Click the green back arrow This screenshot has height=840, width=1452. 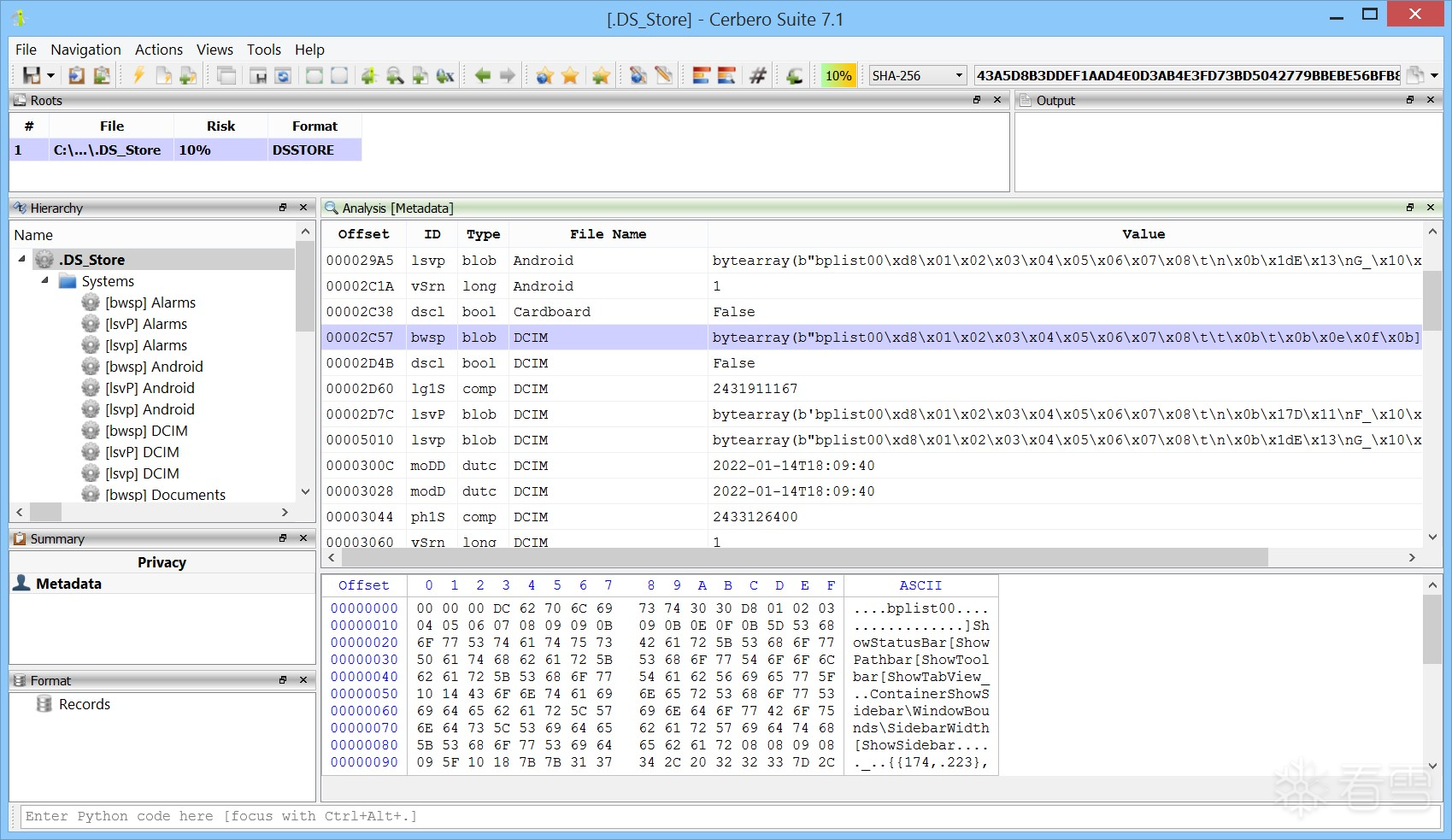tap(483, 76)
